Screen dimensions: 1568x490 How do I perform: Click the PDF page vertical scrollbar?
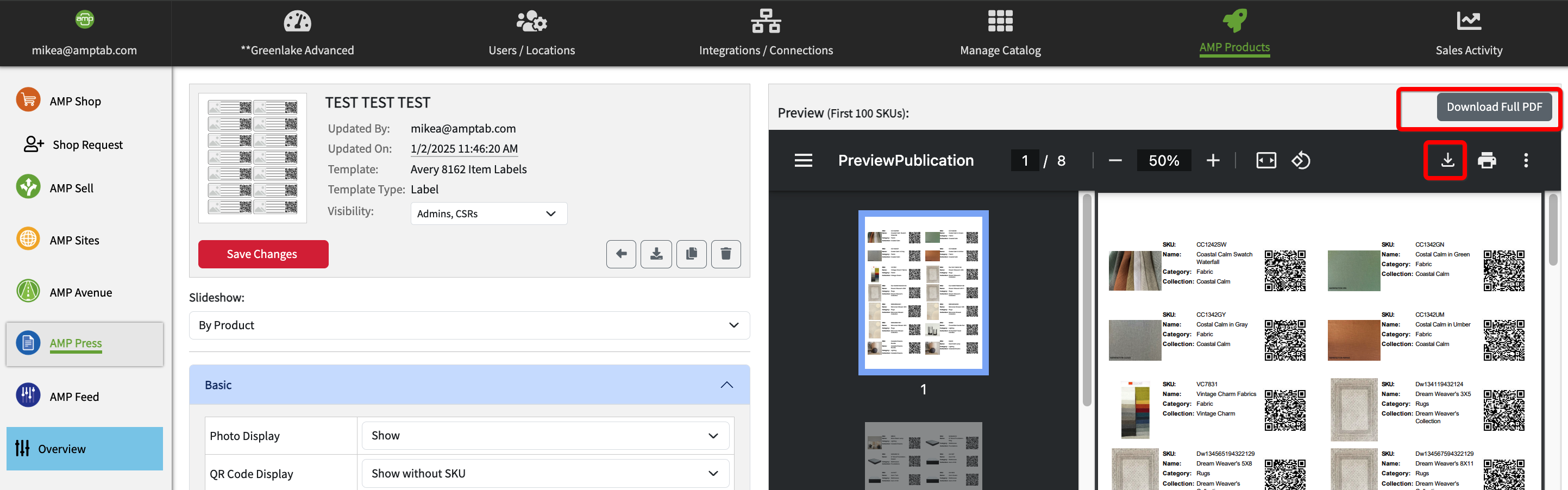pyautogui.click(x=1553, y=229)
